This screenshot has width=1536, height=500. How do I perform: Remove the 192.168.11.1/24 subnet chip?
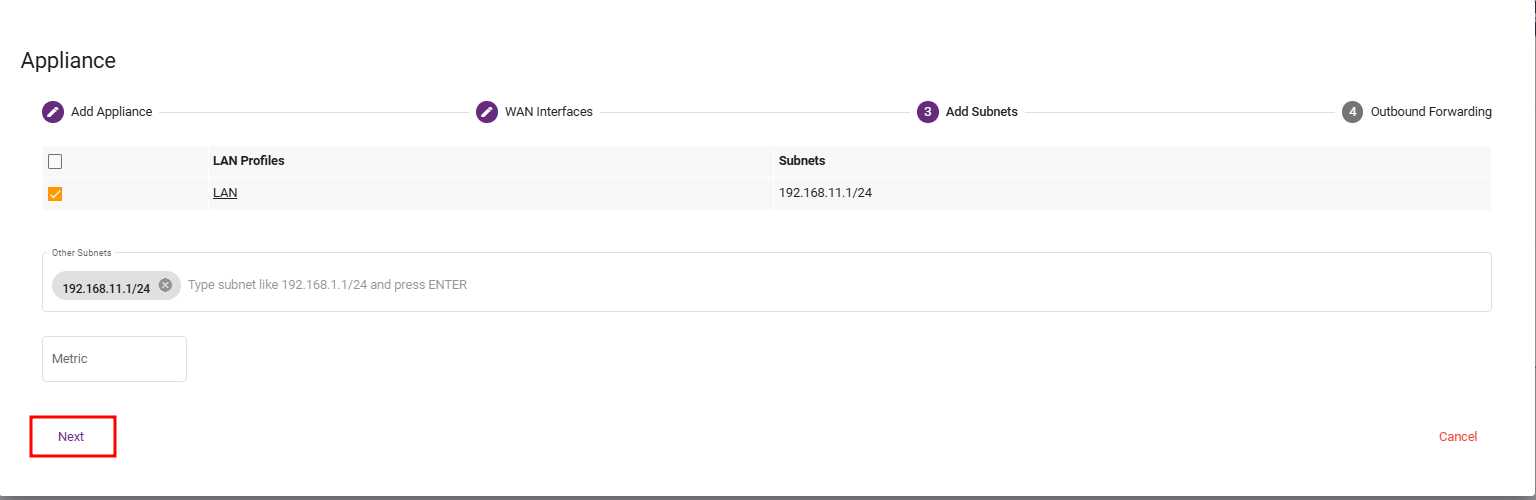point(166,285)
